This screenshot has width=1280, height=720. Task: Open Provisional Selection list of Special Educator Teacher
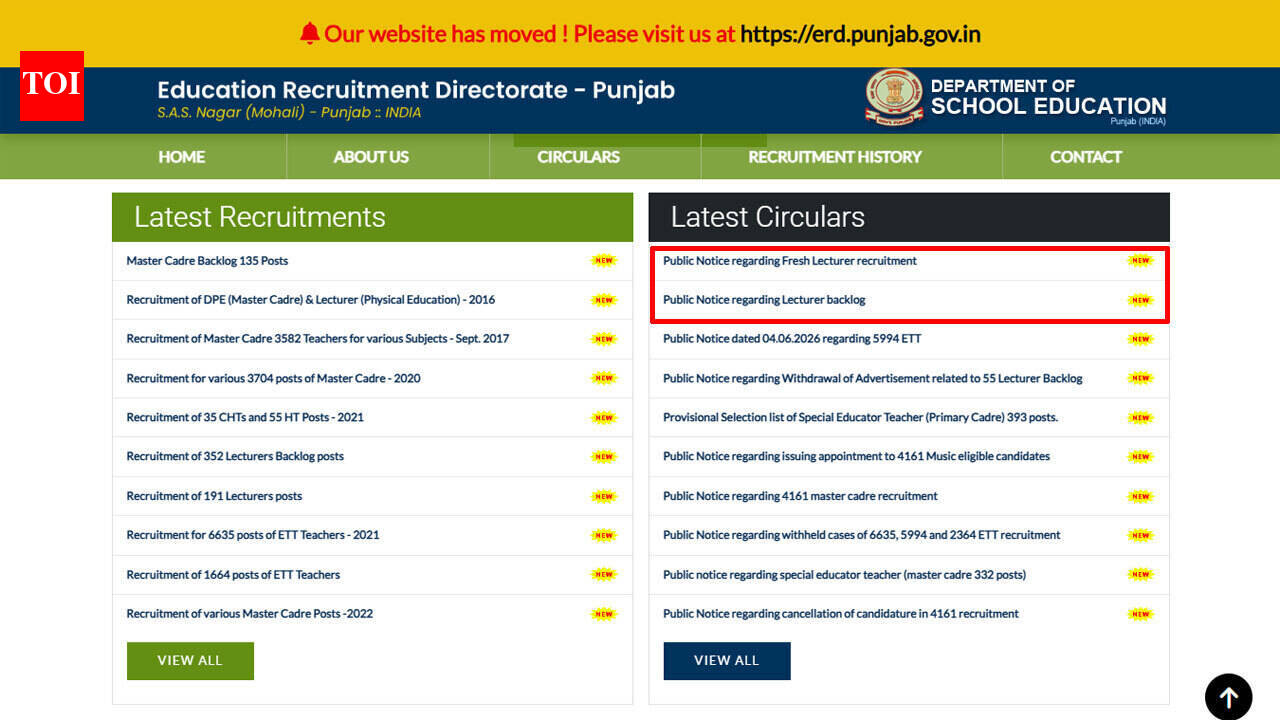point(860,418)
